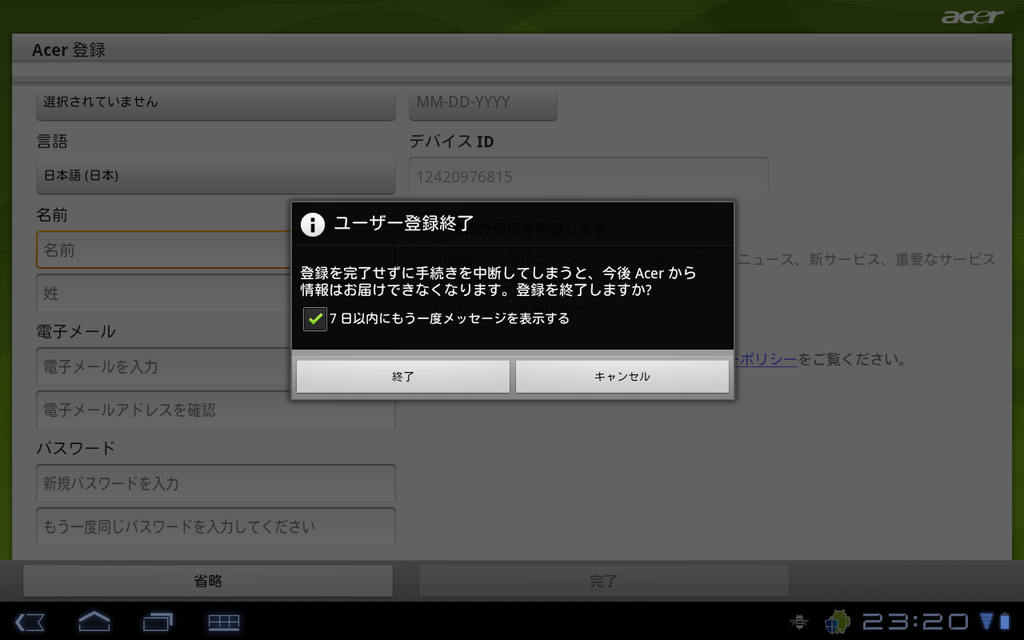The image size is (1024, 640).
Task: Click the Acer 登録 title text
Action: click(x=69, y=50)
